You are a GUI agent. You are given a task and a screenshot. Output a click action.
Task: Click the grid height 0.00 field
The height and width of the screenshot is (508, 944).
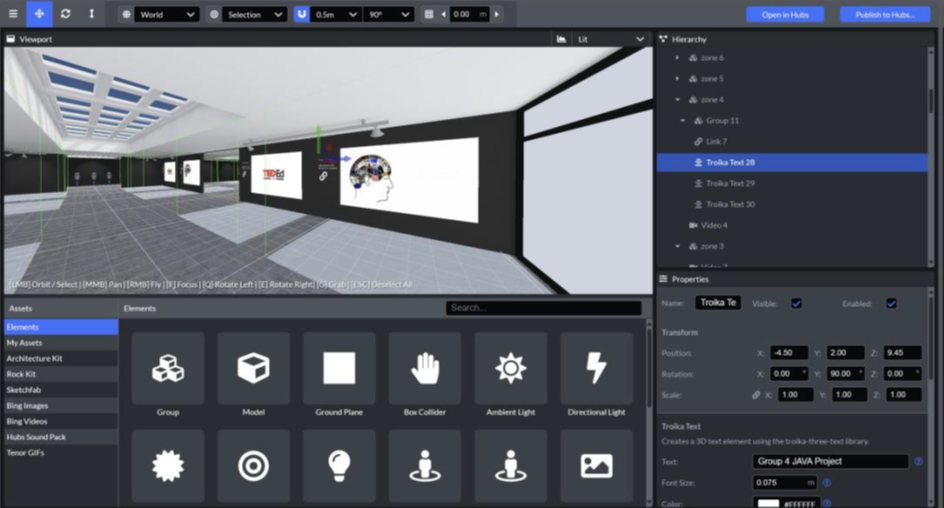tap(469, 14)
